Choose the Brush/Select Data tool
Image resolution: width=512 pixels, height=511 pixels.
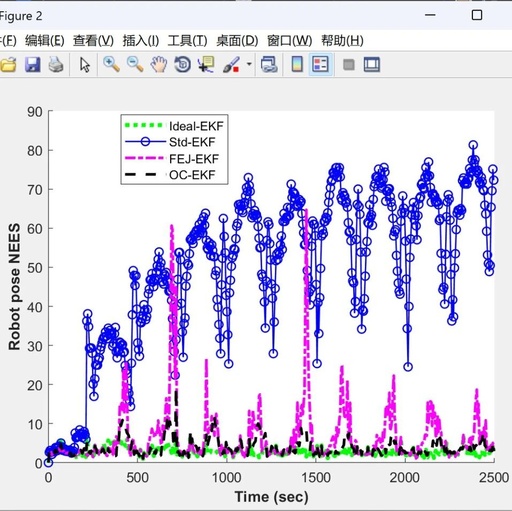pyautogui.click(x=231, y=64)
